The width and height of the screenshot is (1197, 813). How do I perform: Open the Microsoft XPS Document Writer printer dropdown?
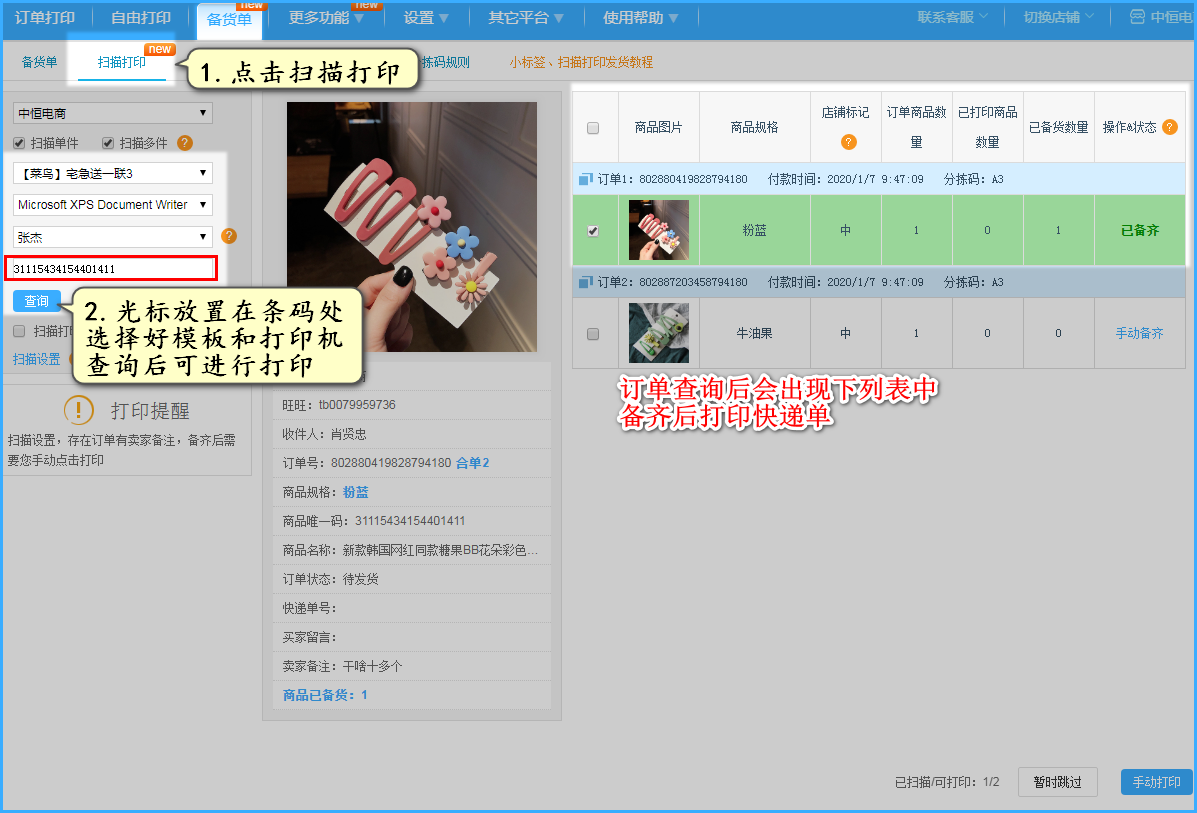coord(112,205)
